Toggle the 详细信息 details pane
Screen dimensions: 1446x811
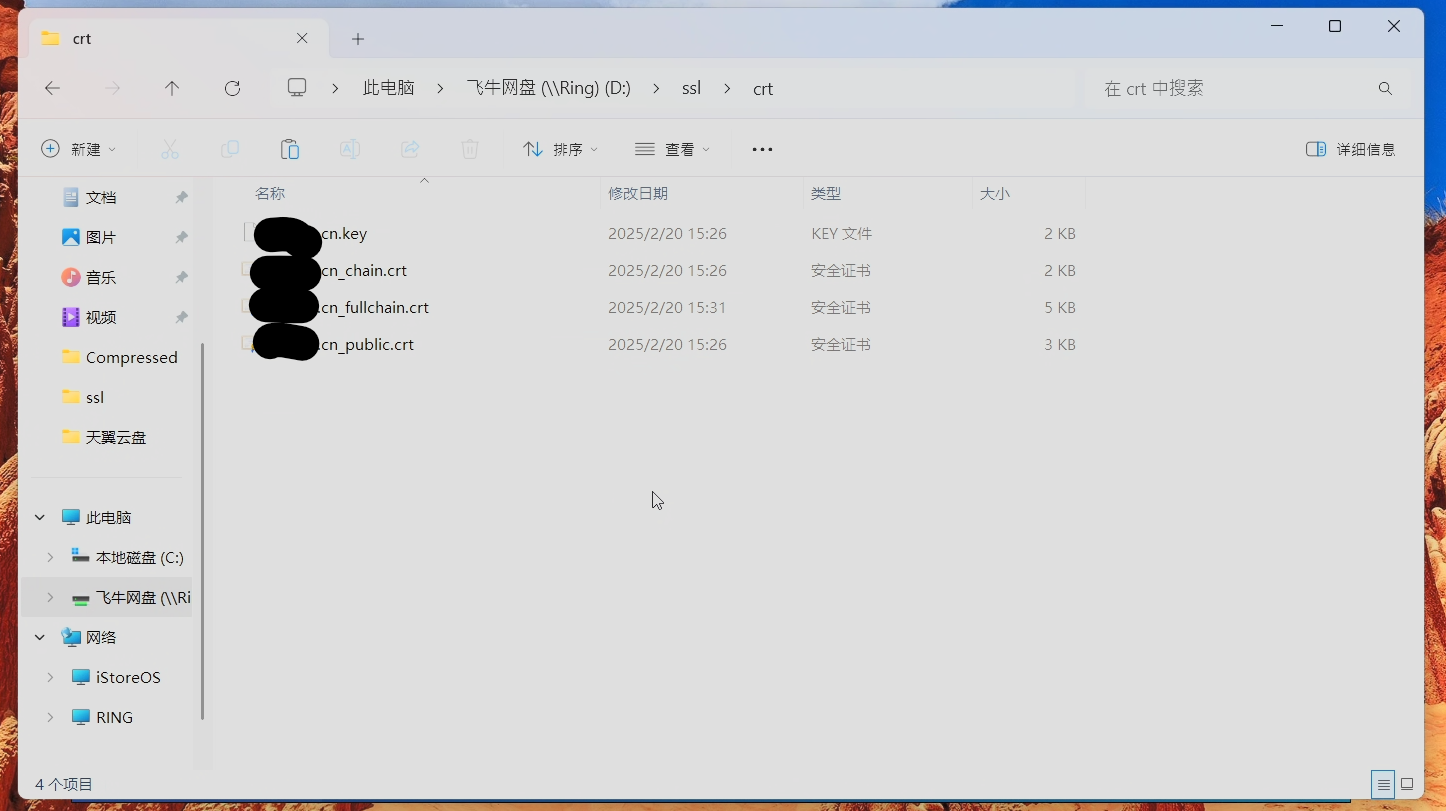coord(1350,149)
